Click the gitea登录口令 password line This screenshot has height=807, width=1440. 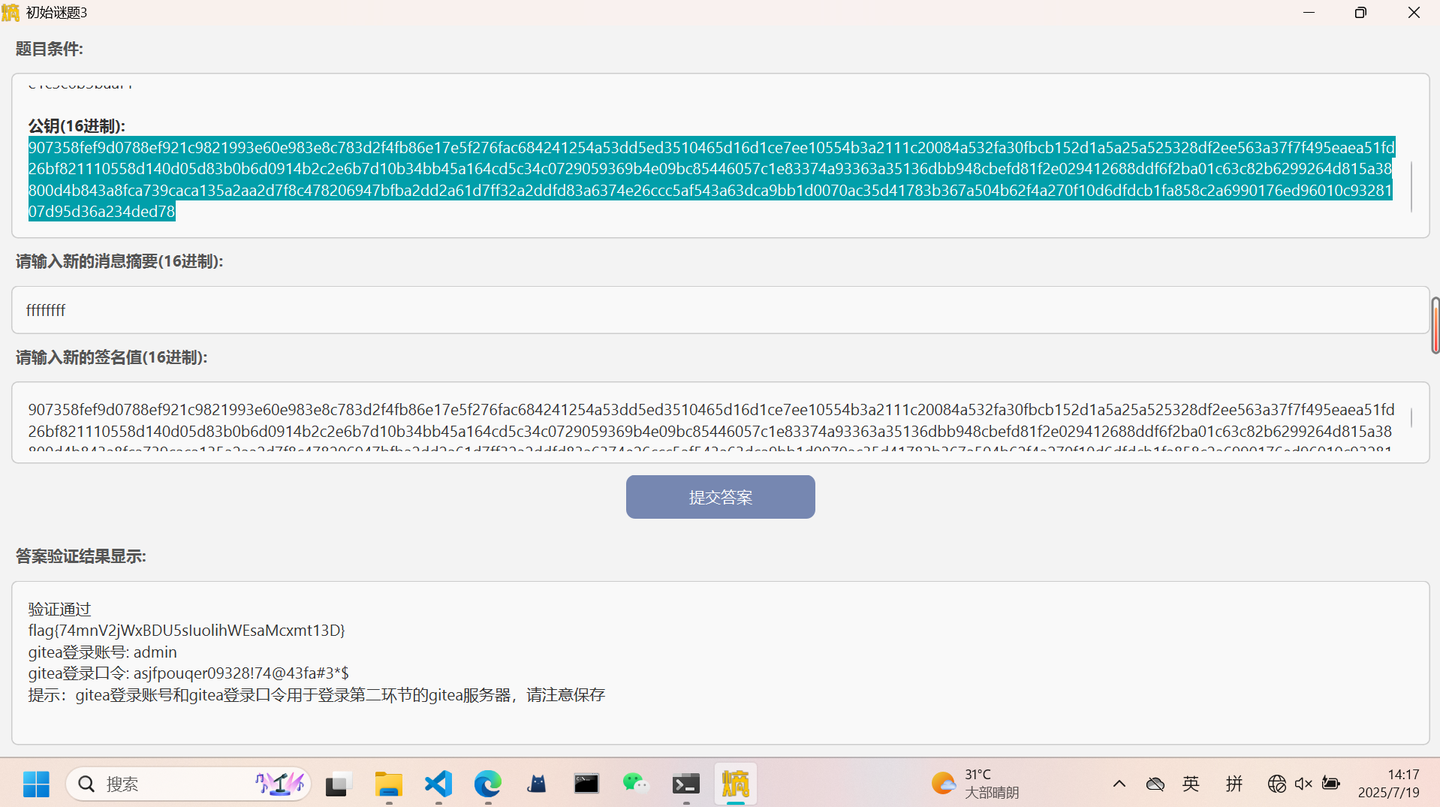pos(188,673)
